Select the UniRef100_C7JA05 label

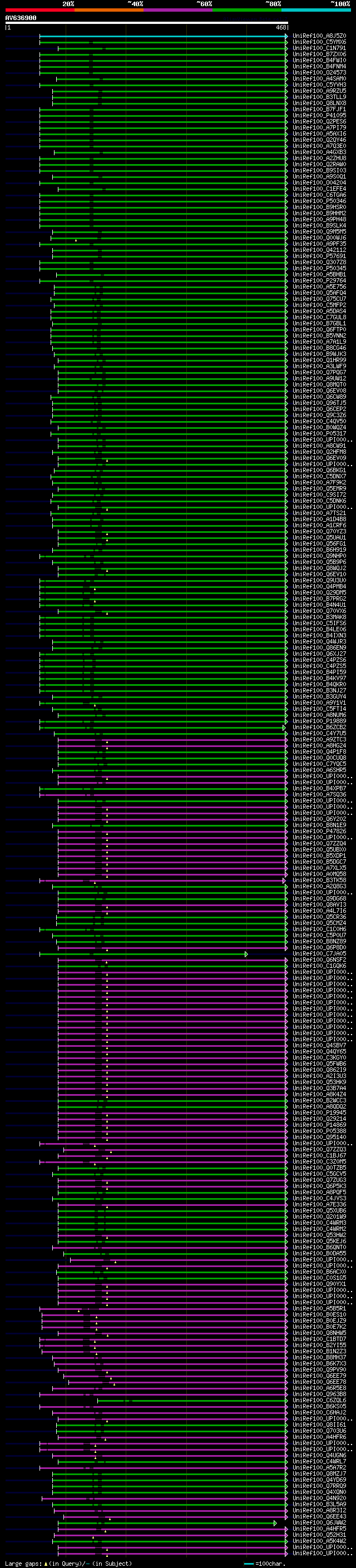pos(319,954)
